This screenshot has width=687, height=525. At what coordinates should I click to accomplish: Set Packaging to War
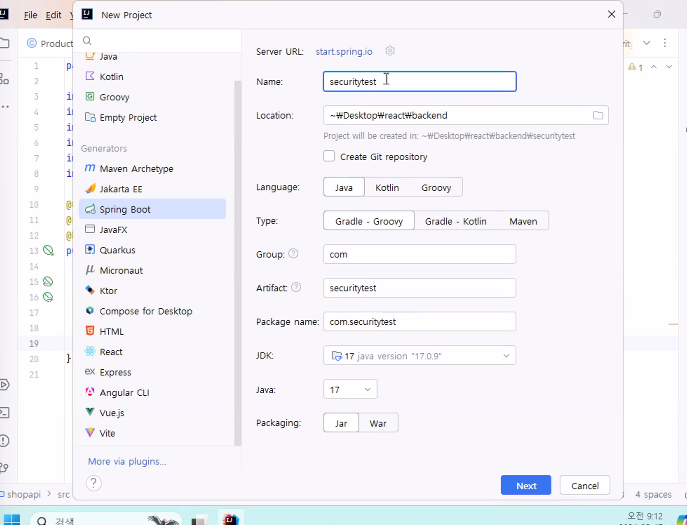click(x=378, y=423)
